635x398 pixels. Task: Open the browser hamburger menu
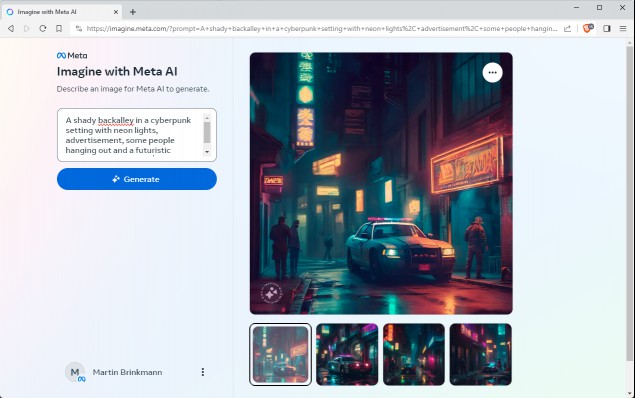click(x=623, y=28)
